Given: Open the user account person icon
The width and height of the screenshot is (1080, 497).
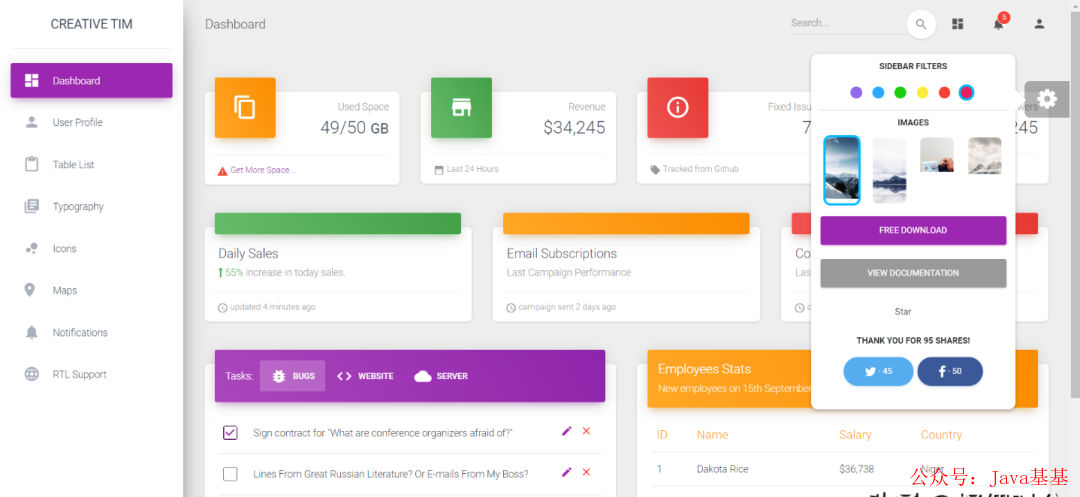Looking at the screenshot, I should [1039, 24].
